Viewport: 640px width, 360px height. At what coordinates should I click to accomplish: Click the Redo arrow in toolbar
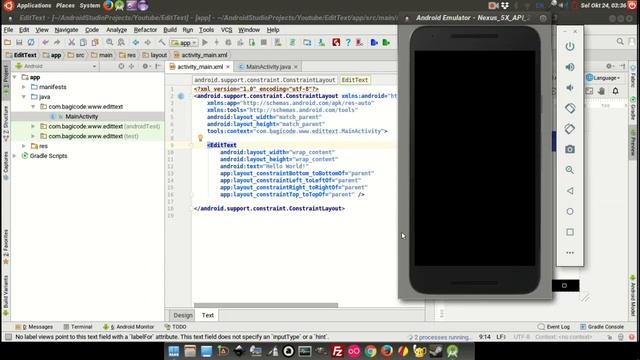57,42
